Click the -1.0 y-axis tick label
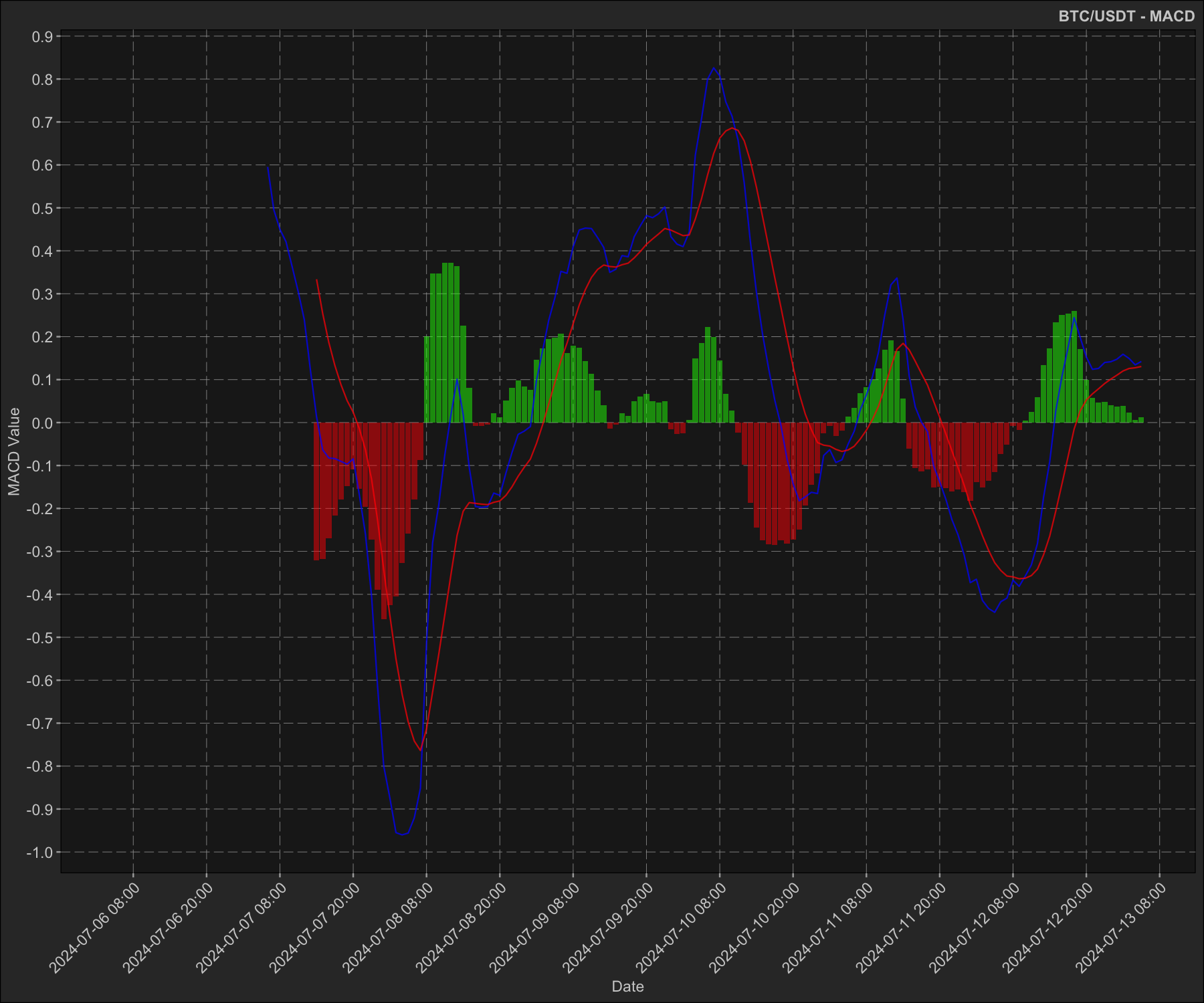1204x1003 pixels. click(39, 853)
